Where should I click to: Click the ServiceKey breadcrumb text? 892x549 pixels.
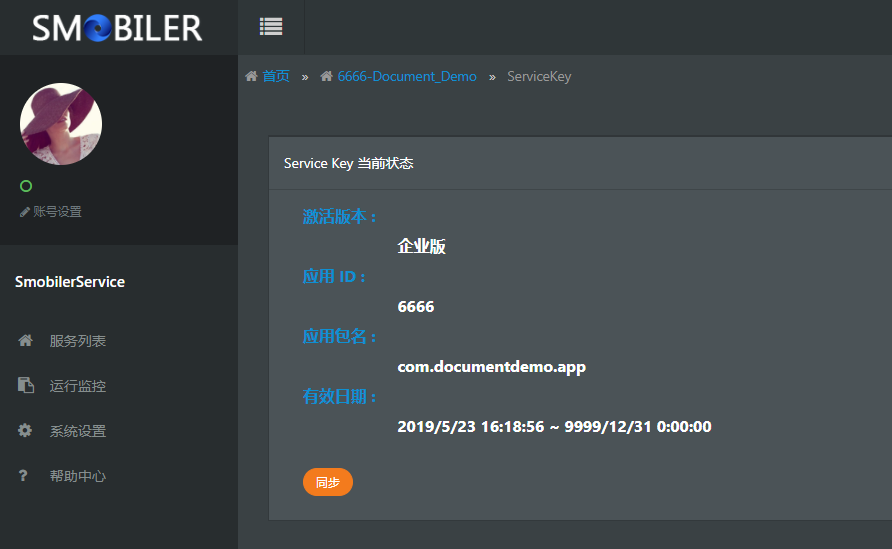click(x=539, y=76)
